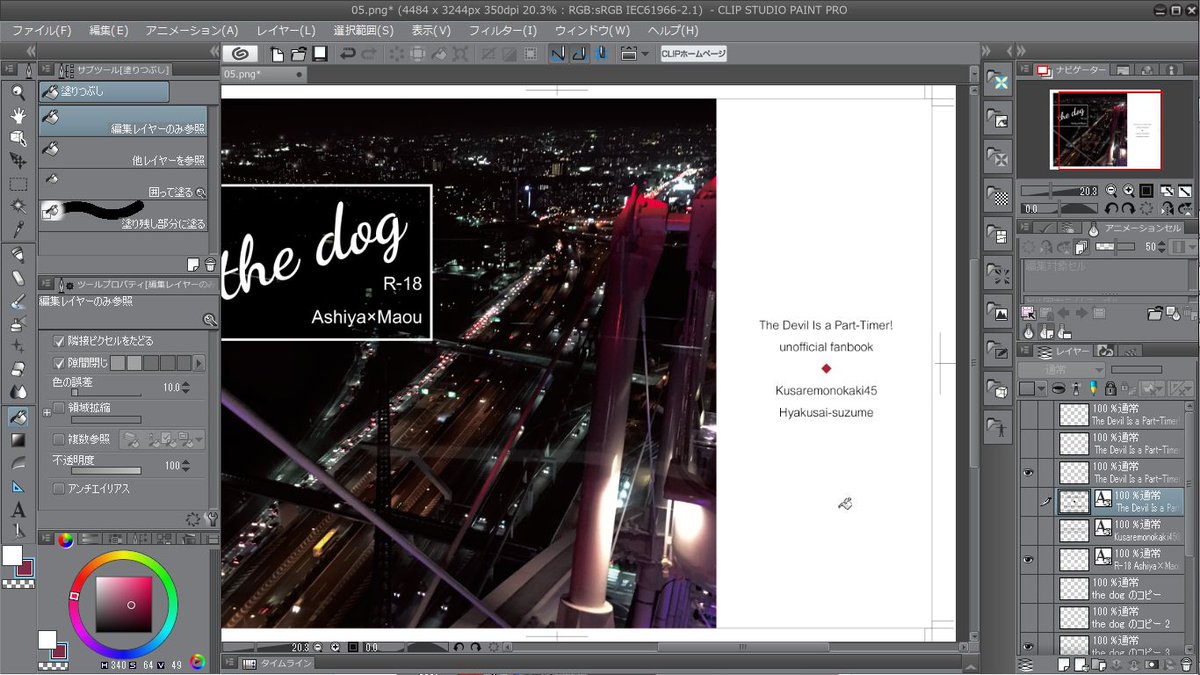This screenshot has width=1200, height=675.
Task: Toggle snap to special ruler icon
Action: coord(578,53)
